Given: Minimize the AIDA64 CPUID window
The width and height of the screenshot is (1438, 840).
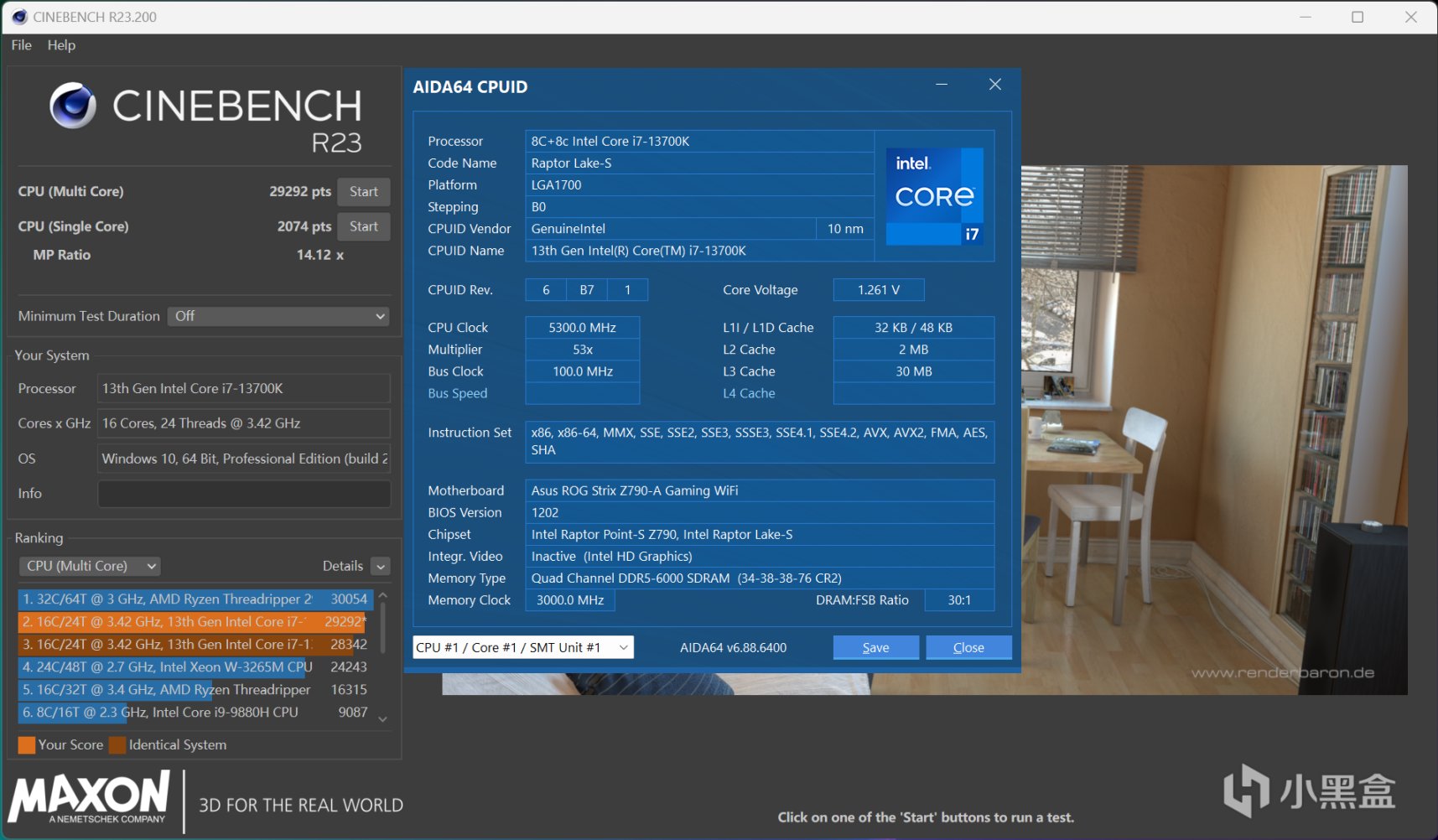Looking at the screenshot, I should click(x=942, y=85).
